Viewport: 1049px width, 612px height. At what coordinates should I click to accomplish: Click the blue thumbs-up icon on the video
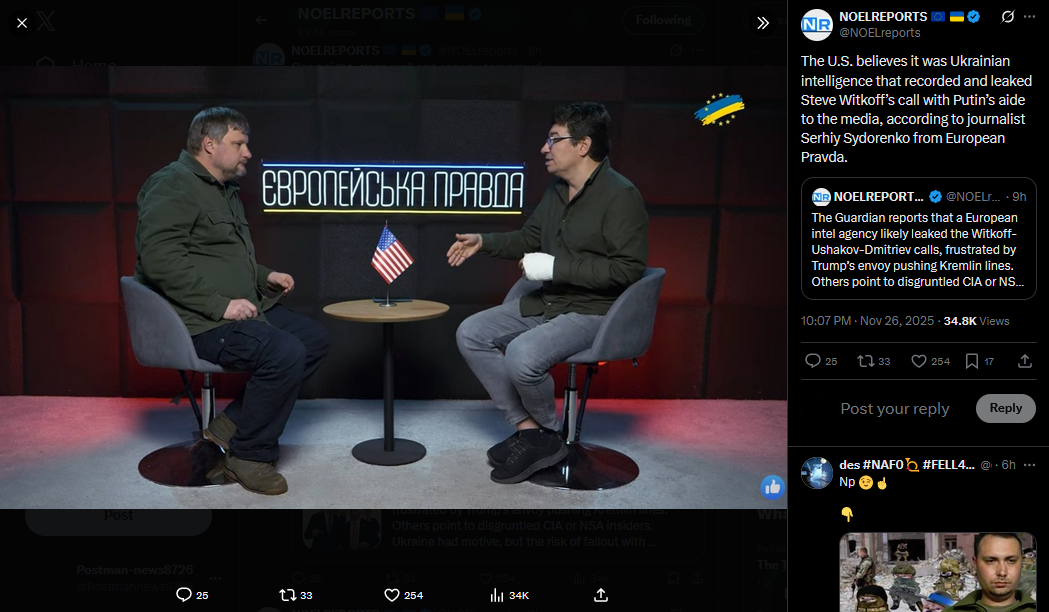pyautogui.click(x=773, y=487)
